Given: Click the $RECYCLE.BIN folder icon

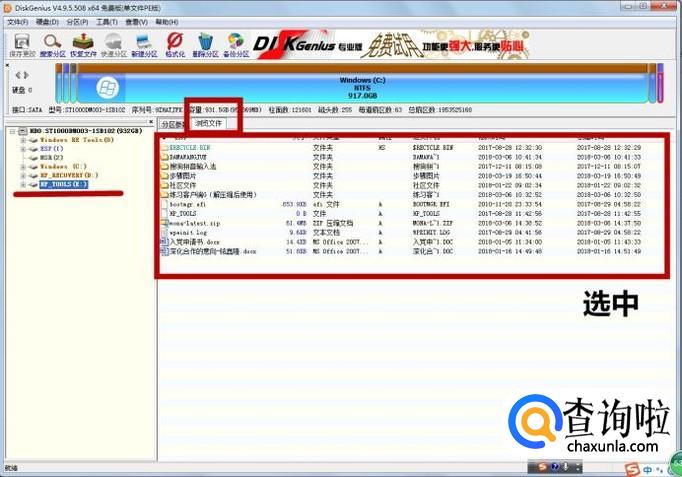Looking at the screenshot, I should 164,148.
